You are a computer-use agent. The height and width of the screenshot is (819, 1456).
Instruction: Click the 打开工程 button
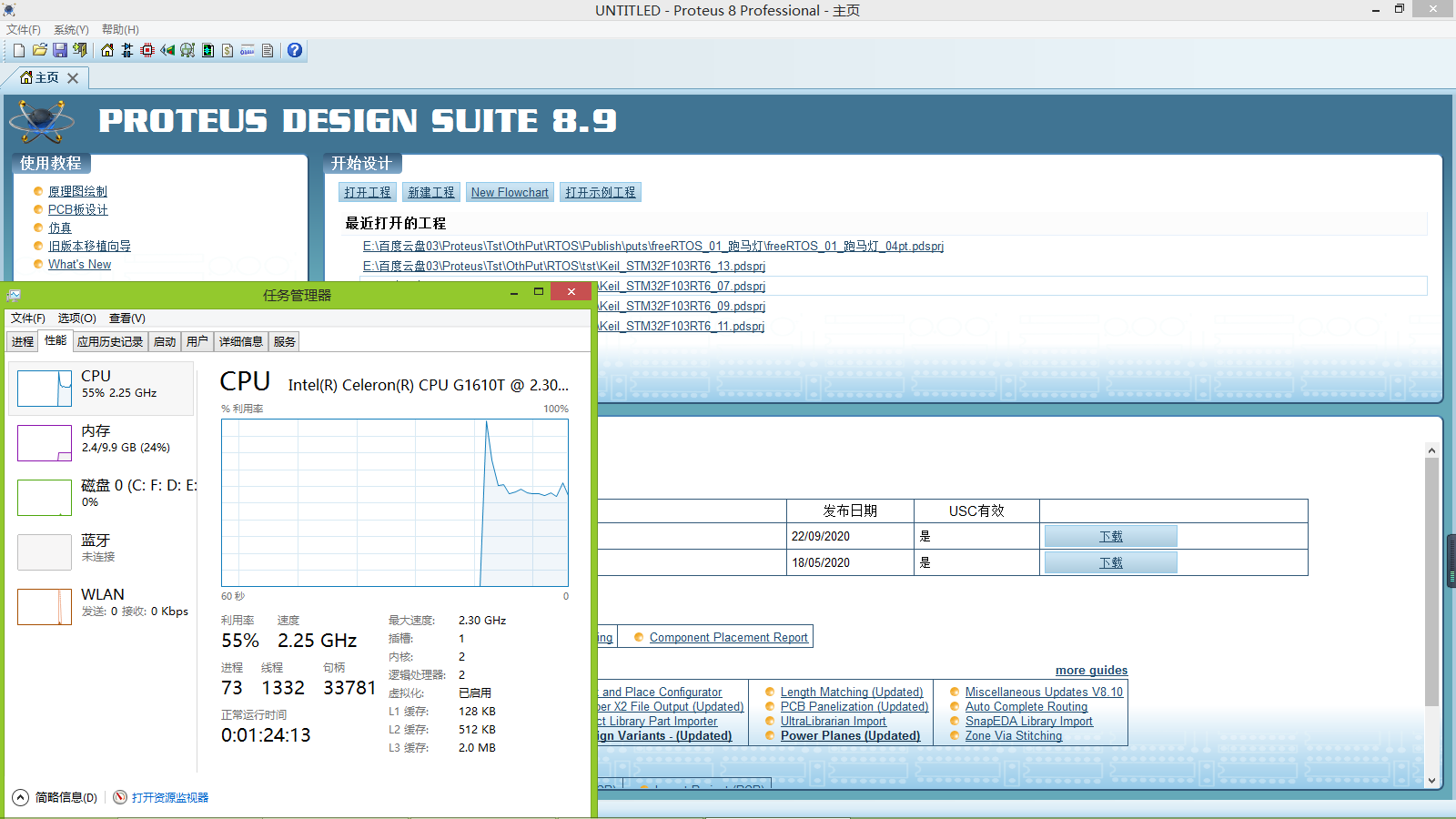click(368, 192)
